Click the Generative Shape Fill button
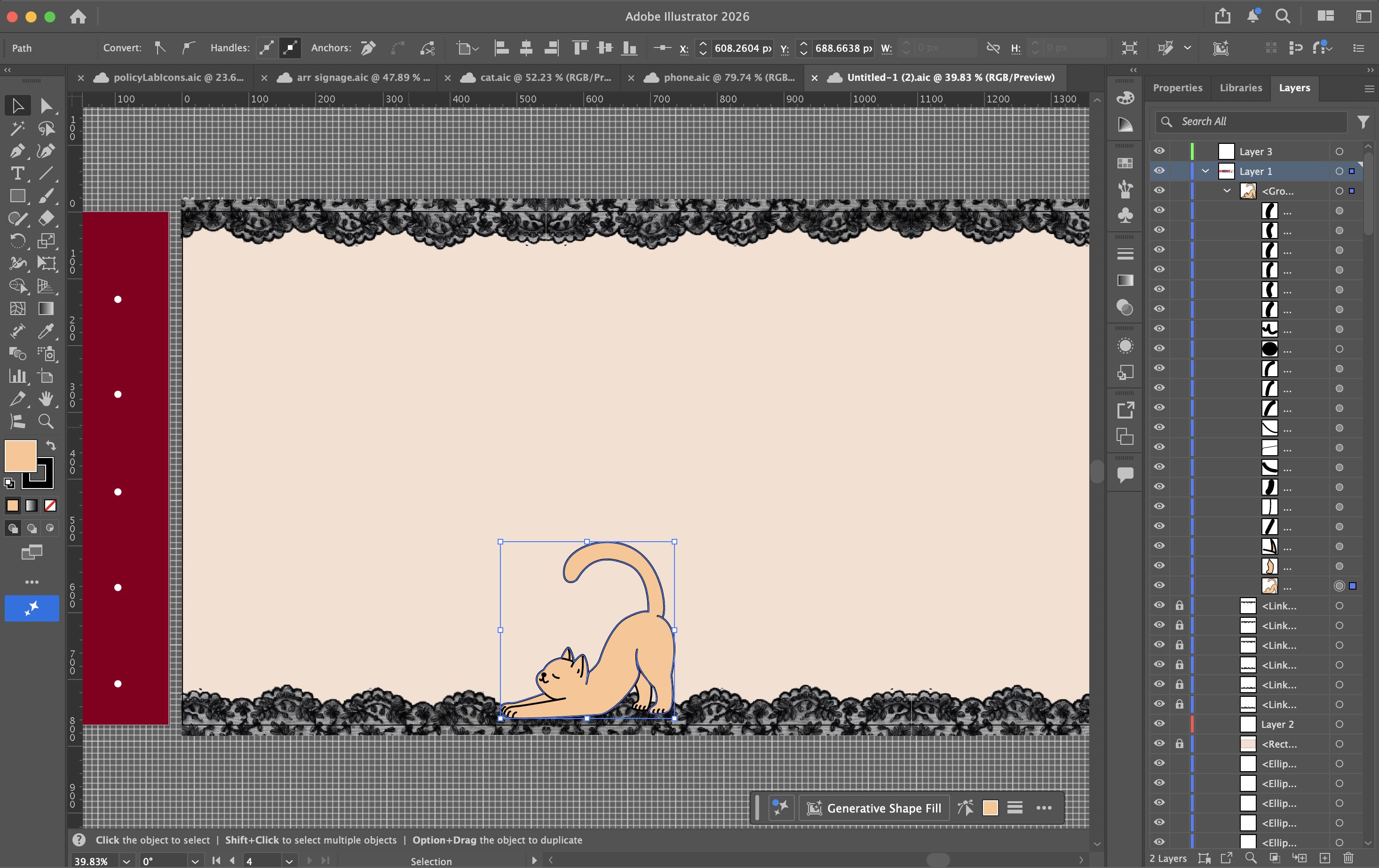This screenshot has width=1379, height=868. pyautogui.click(x=874, y=808)
